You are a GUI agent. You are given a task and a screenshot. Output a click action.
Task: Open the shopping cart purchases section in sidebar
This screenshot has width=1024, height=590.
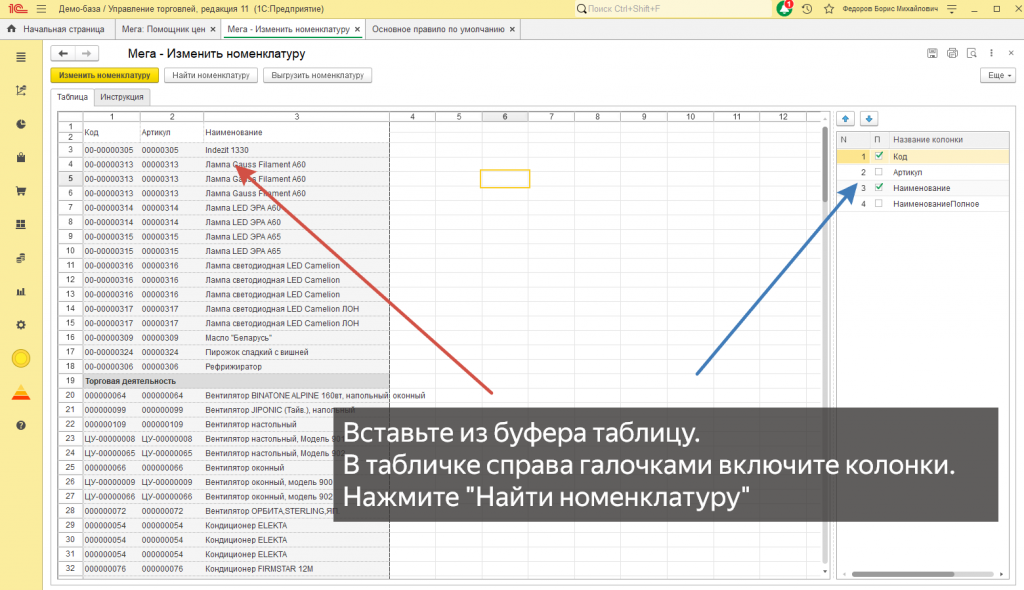[x=21, y=191]
